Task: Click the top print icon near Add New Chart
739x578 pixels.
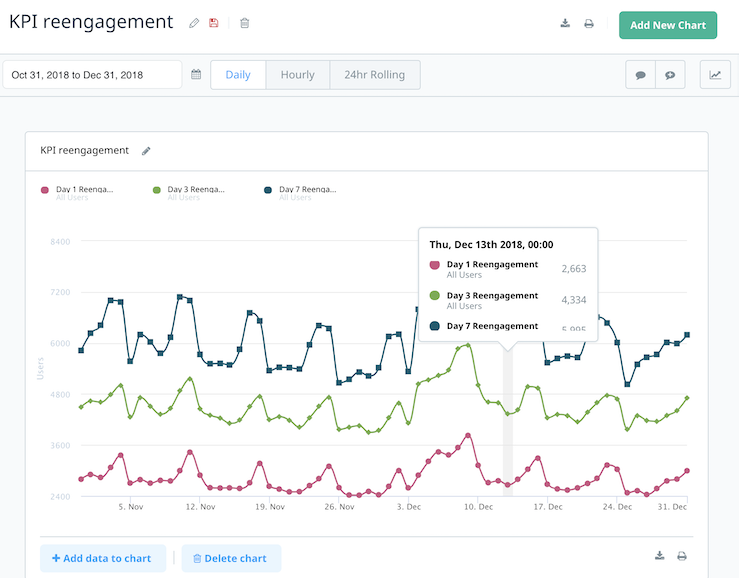Action: [589, 24]
